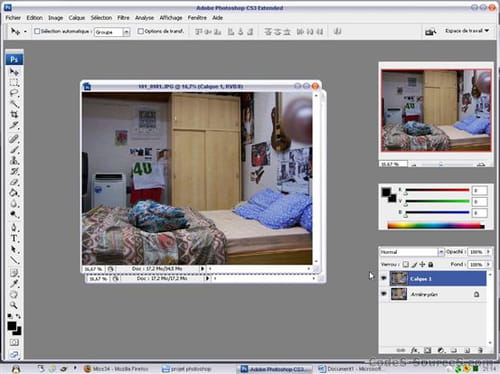Switch to Mozilla Firefox in taskbar
The image size is (500, 374).
pos(116,369)
